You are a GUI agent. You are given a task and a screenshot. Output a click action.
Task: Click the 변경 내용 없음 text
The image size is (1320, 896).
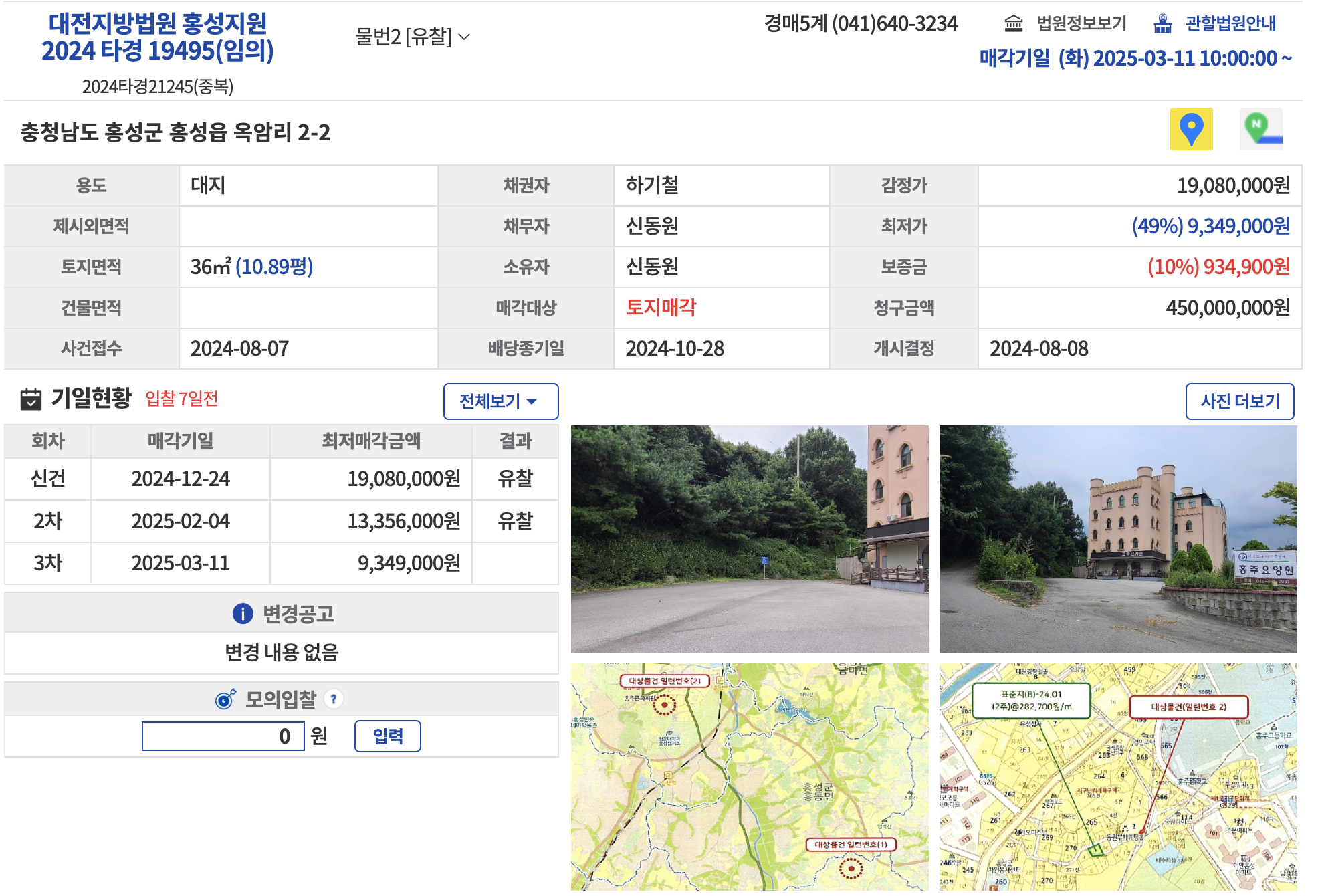(x=282, y=652)
